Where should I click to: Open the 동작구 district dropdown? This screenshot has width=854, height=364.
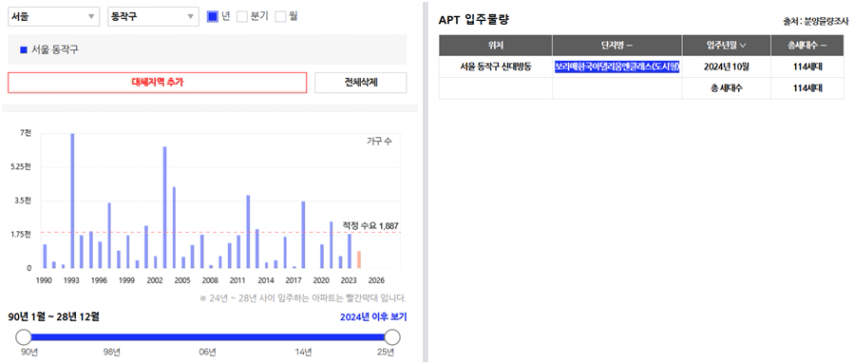click(153, 17)
